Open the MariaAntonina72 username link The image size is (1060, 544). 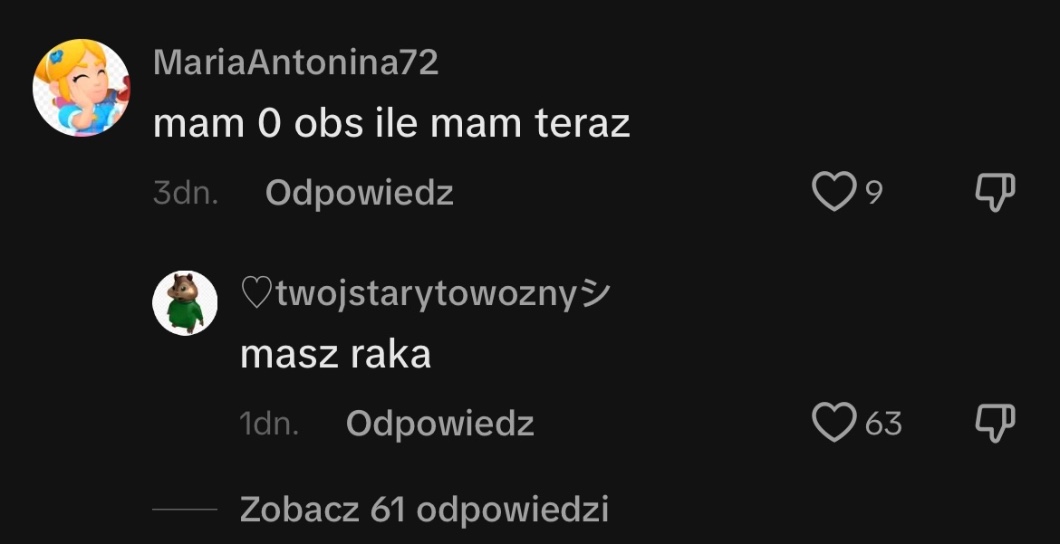[x=296, y=63]
